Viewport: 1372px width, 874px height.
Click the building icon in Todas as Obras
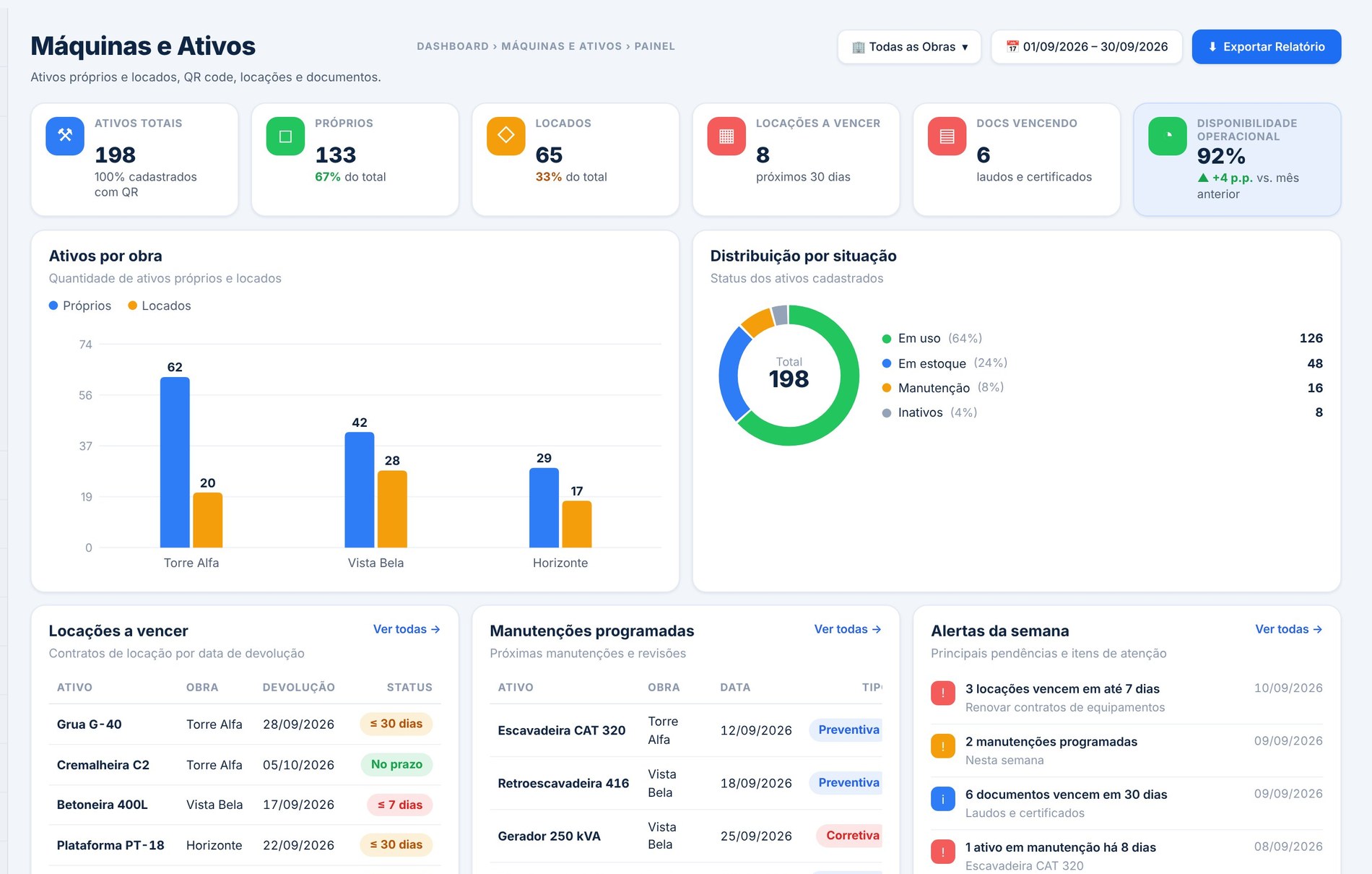pos(859,47)
